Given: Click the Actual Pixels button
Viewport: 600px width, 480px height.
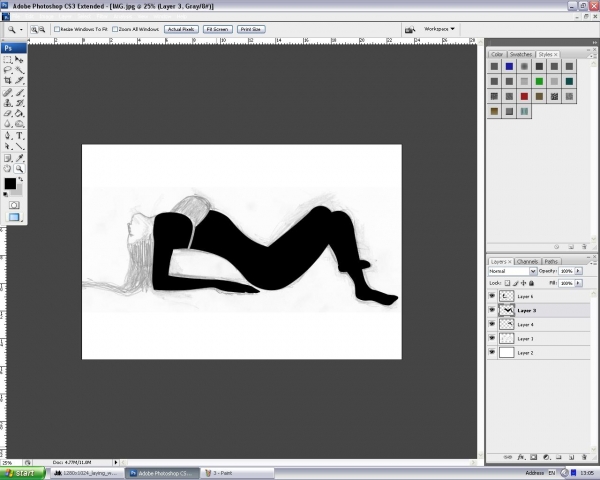Looking at the screenshot, I should point(181,29).
